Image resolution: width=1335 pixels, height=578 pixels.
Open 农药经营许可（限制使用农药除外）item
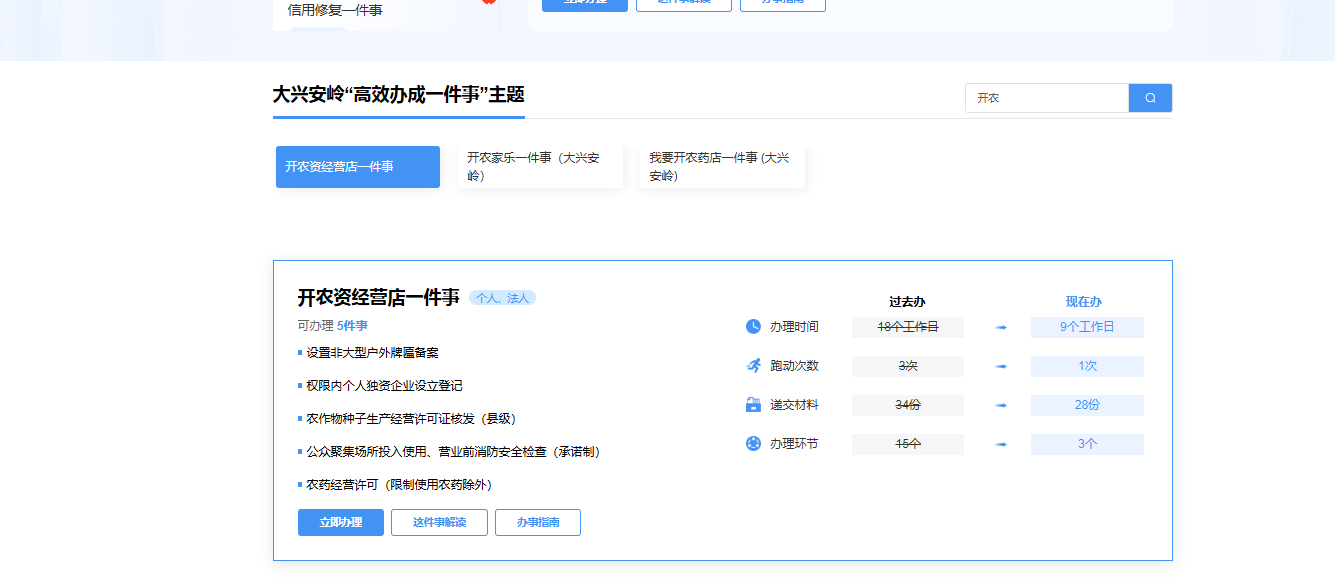(x=399, y=485)
